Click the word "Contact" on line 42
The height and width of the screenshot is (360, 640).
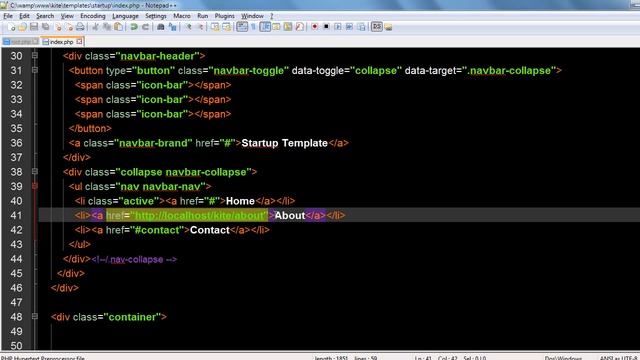coord(210,230)
